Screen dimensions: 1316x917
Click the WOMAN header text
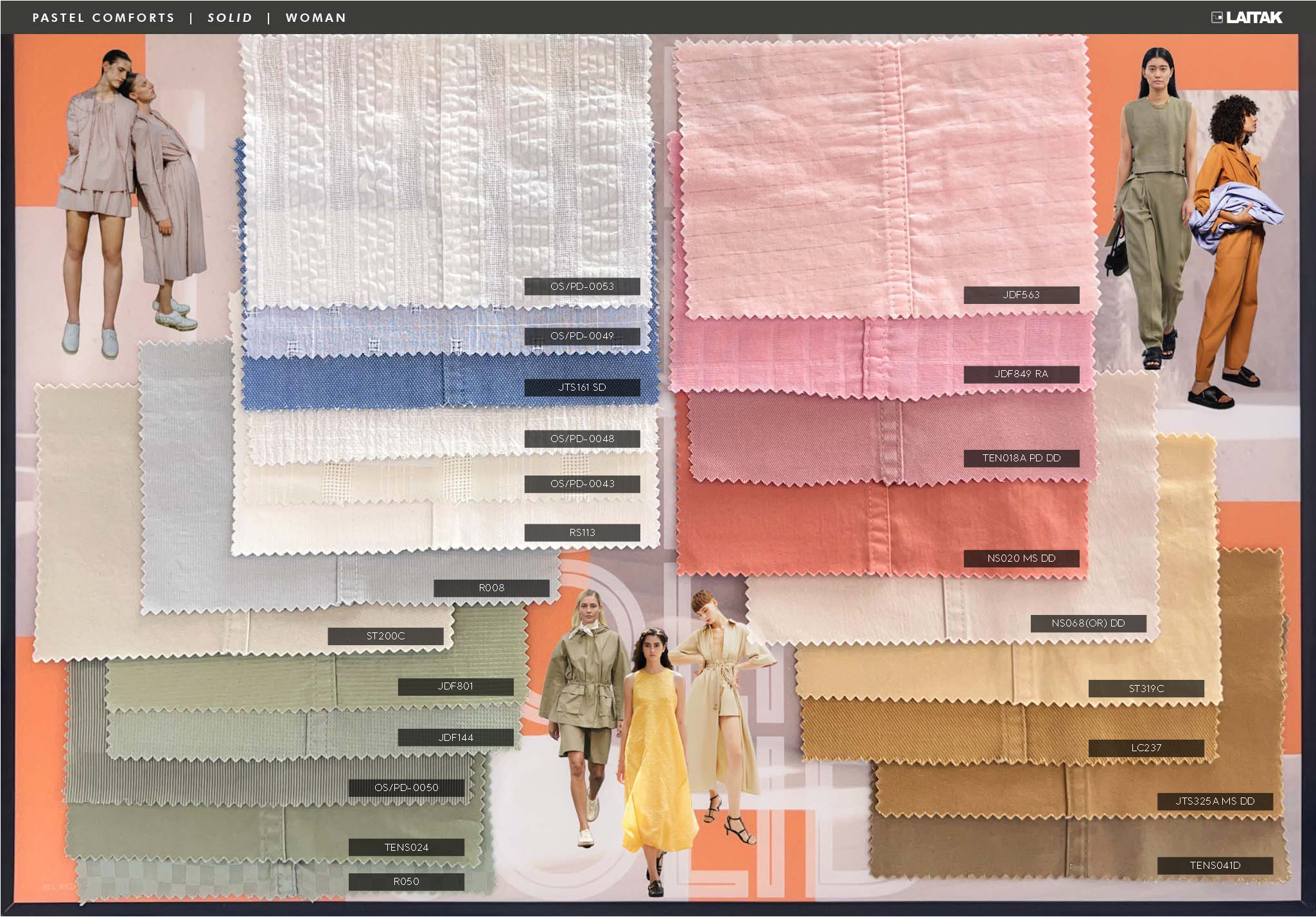(315, 18)
